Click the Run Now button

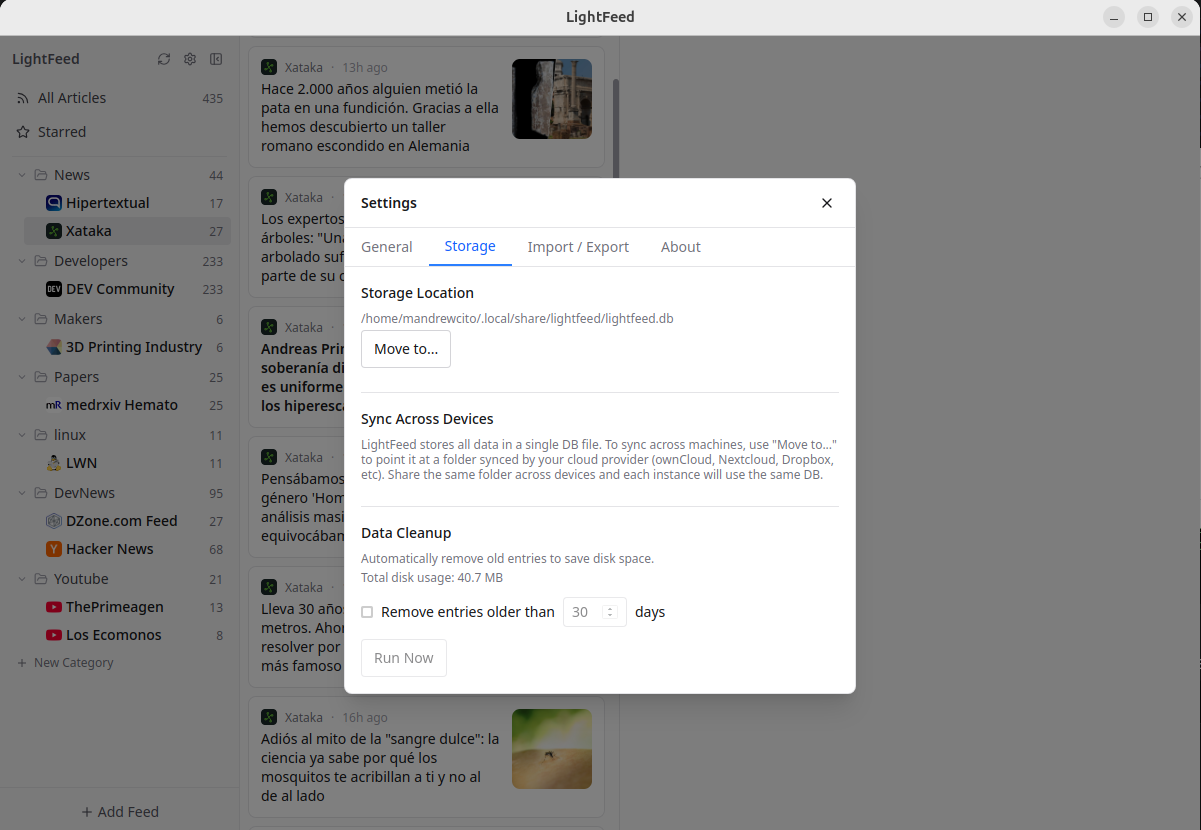(x=404, y=658)
